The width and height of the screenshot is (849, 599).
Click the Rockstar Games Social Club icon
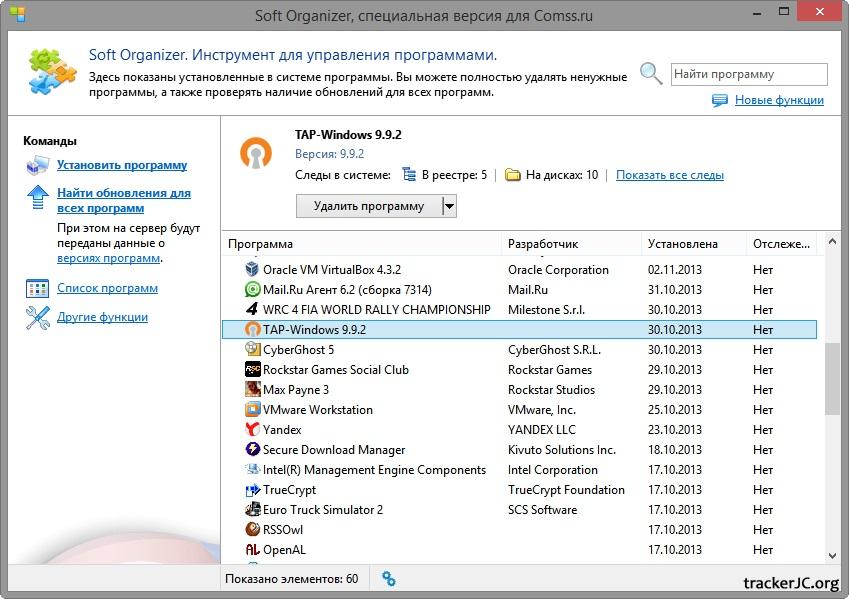pyautogui.click(x=252, y=369)
